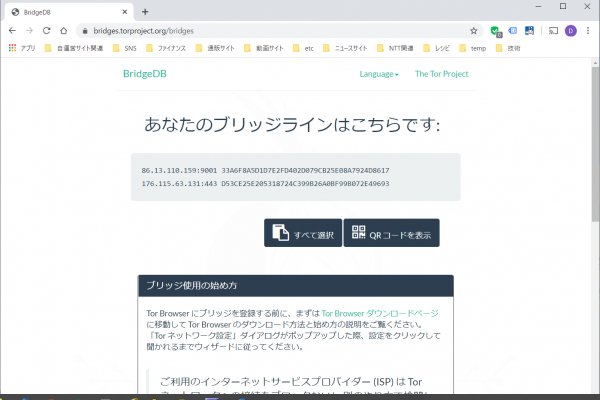Close the BridgeDB tab
600x400 pixels.
[x=126, y=11]
